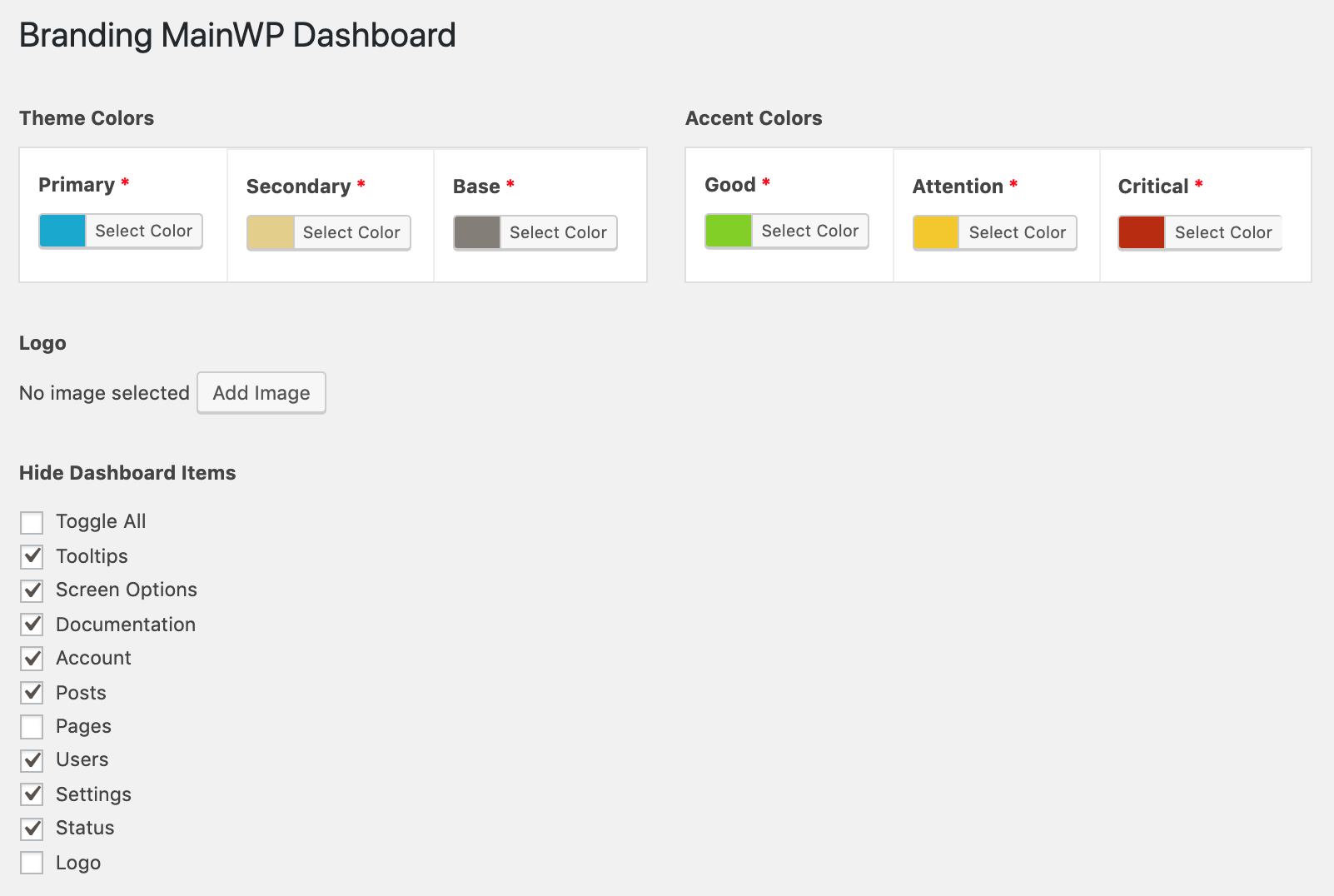Click the gray Base color swatch
The height and width of the screenshot is (896, 1334).
[477, 232]
